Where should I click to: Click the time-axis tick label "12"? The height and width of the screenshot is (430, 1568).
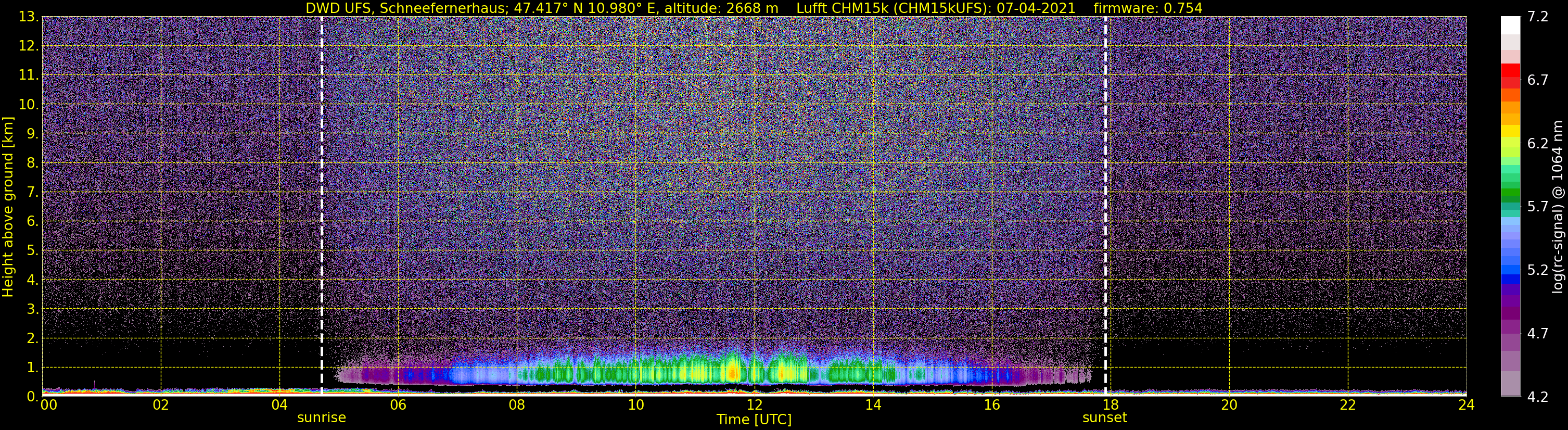point(754,405)
